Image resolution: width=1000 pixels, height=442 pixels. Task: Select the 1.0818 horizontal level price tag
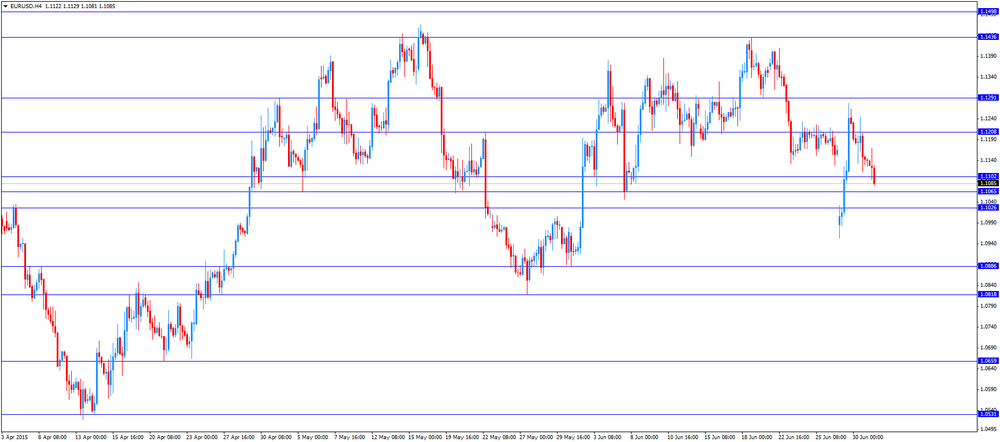[x=988, y=294]
